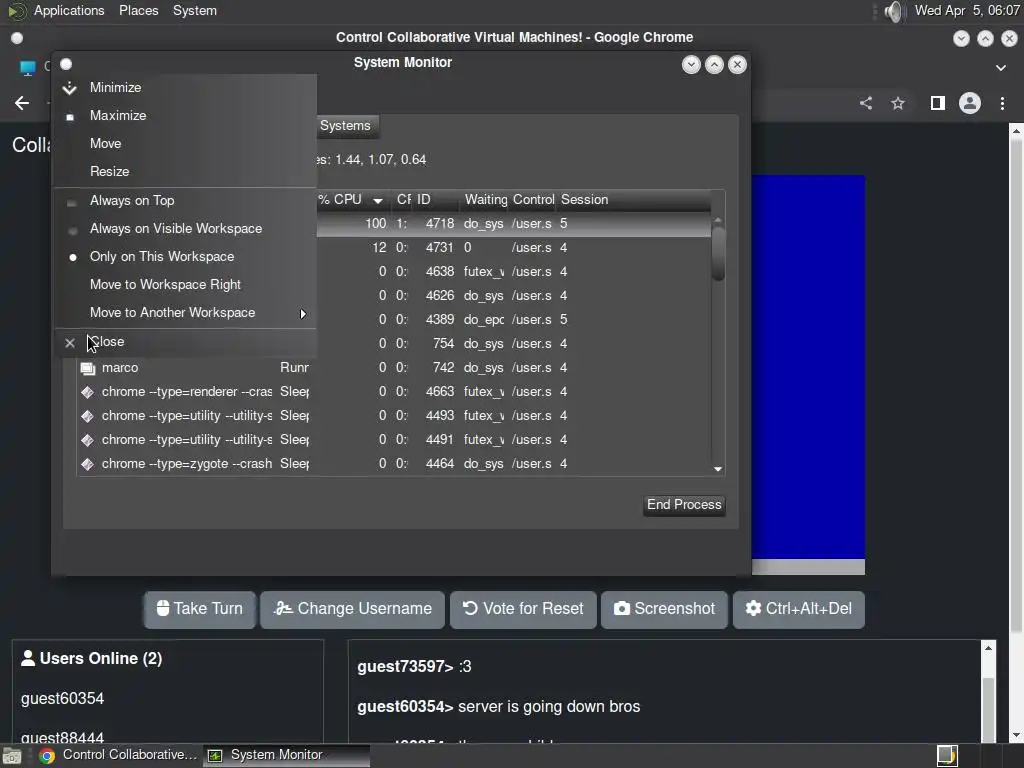This screenshot has height=768, width=1024.
Task: Click the marco process icon
Action: [88, 368]
